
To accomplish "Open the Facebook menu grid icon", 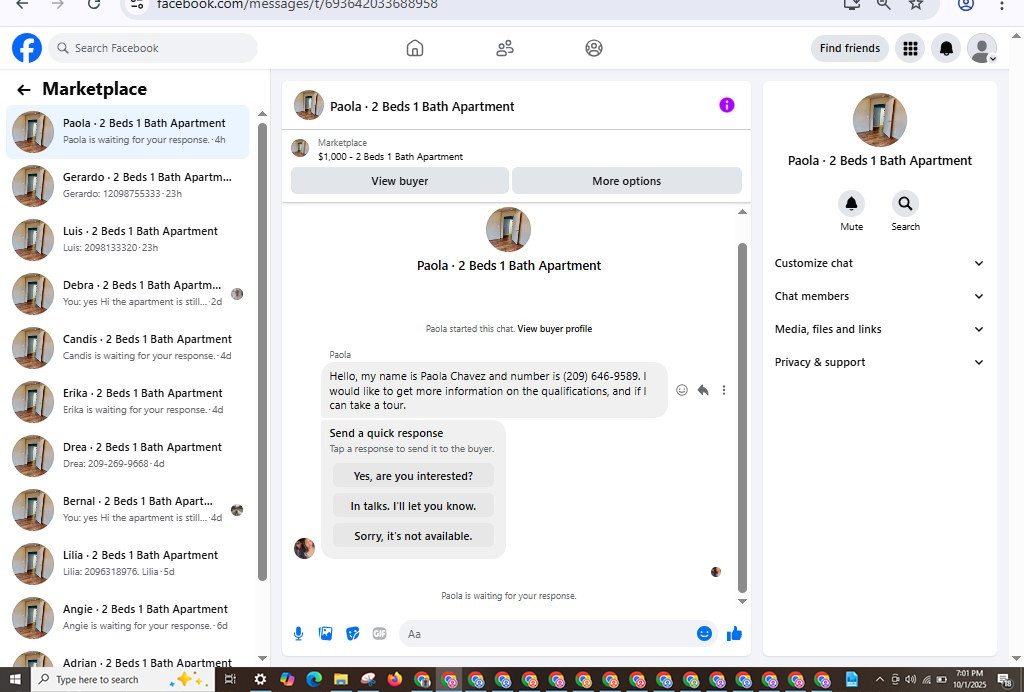I will pos(910,48).
